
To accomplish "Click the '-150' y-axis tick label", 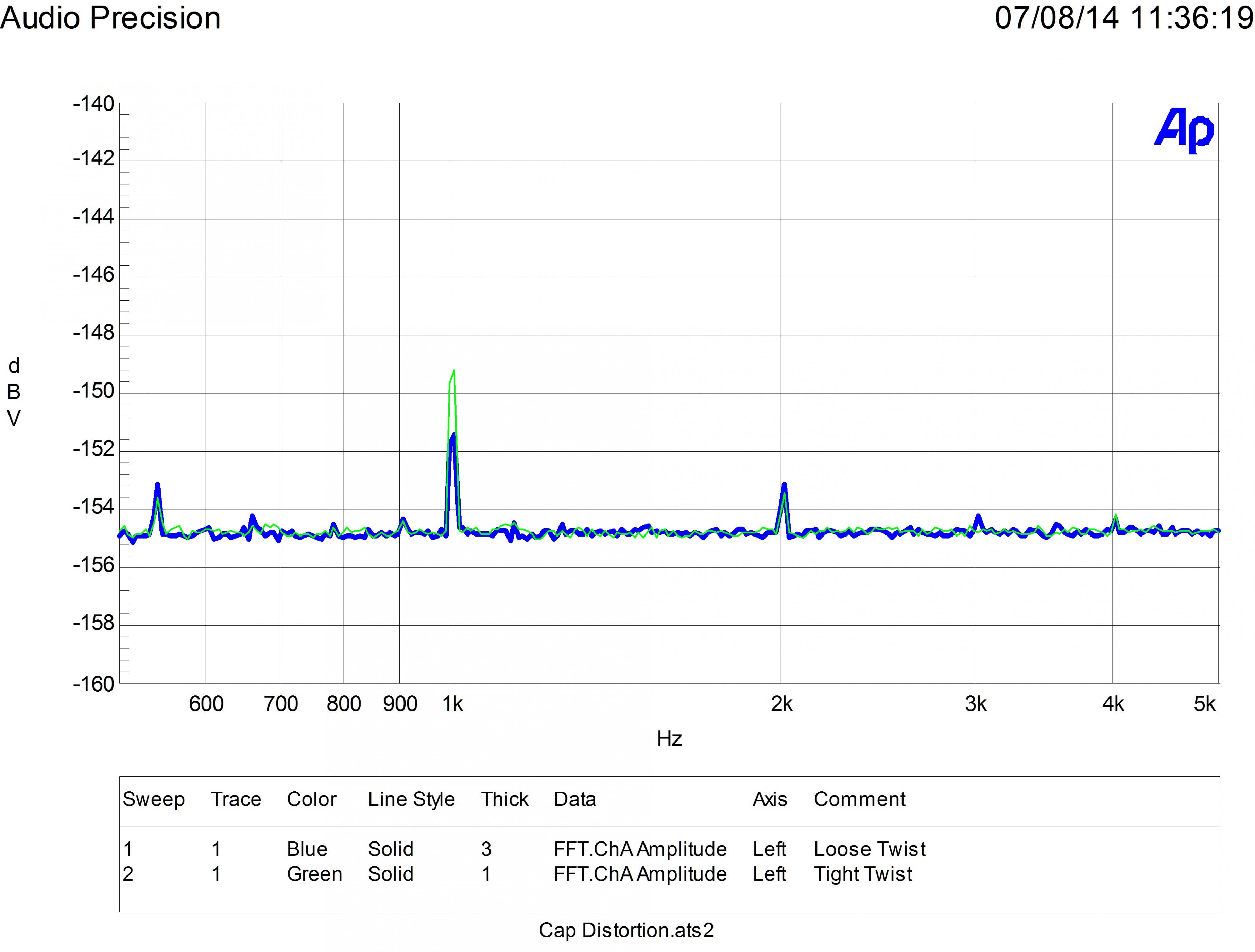I will click(x=93, y=391).
